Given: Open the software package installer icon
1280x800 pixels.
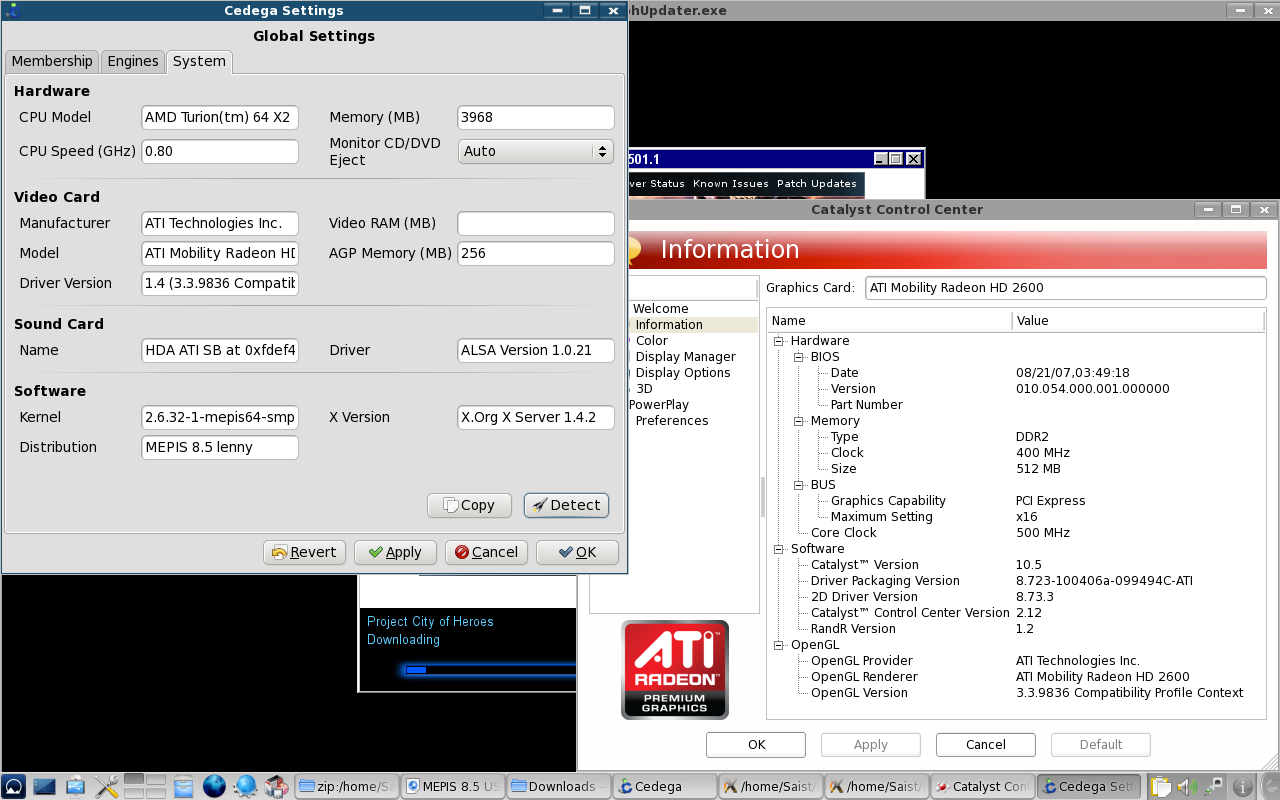Looking at the screenshot, I should tap(277, 786).
